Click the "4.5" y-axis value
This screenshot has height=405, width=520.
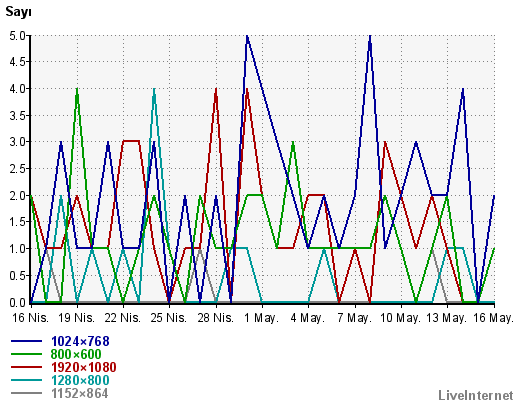[x=18, y=62]
